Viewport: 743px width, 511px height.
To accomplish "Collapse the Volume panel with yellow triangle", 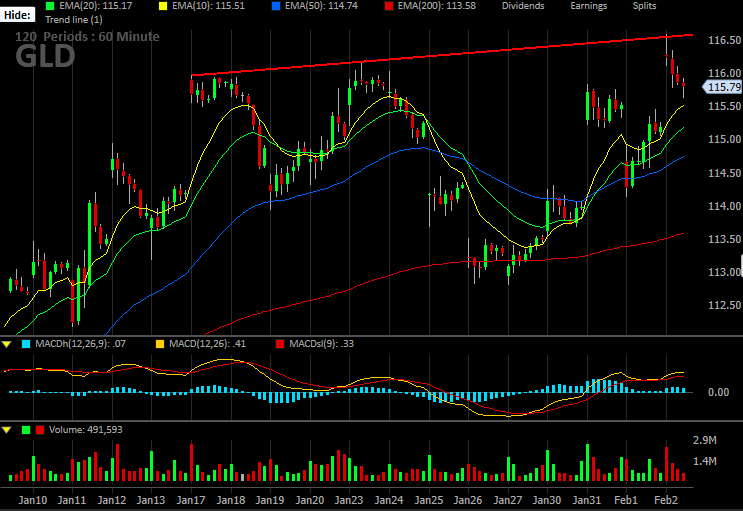I will pos(7,430).
